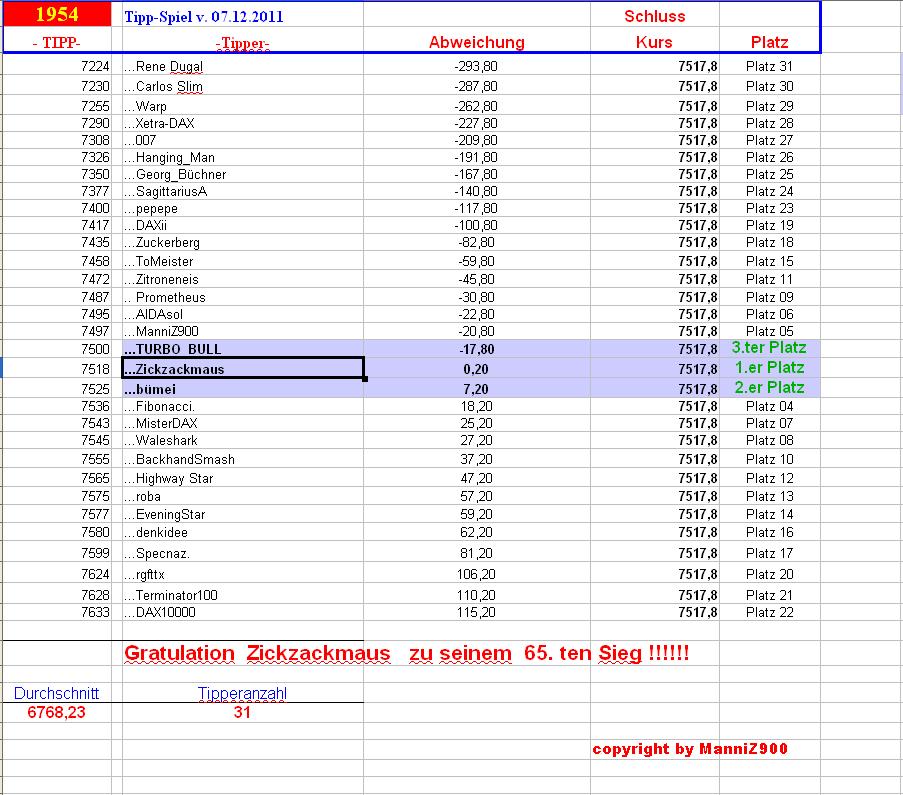Select the Zitroneneis cell

242,279
